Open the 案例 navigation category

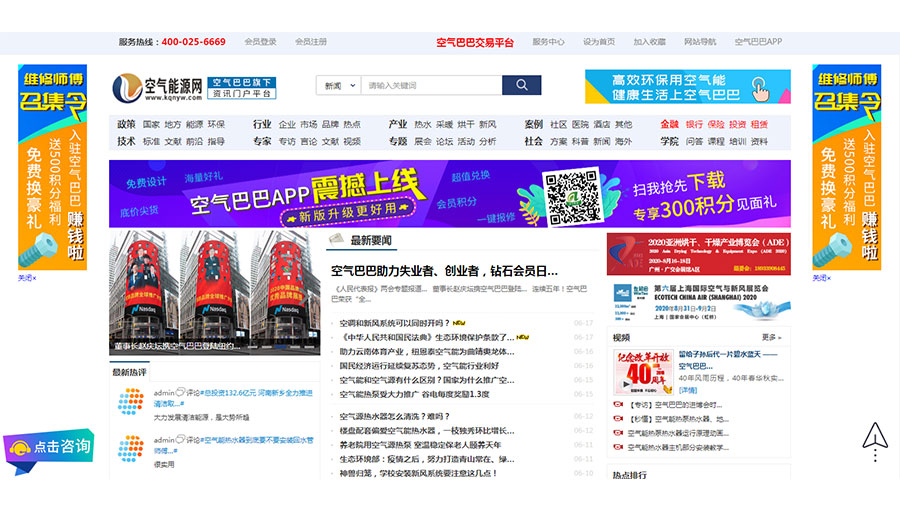pos(533,124)
